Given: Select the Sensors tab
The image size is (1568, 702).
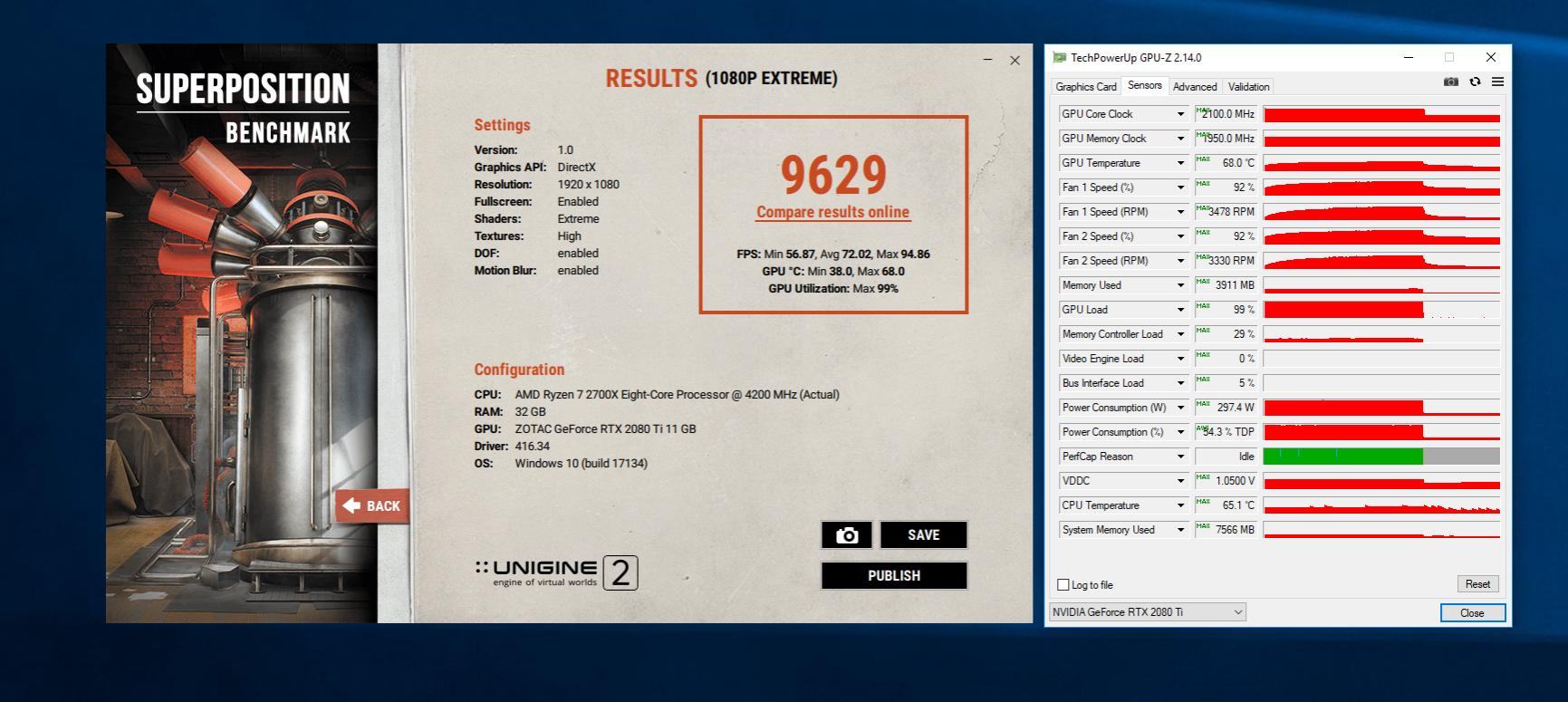Looking at the screenshot, I should click(1144, 85).
